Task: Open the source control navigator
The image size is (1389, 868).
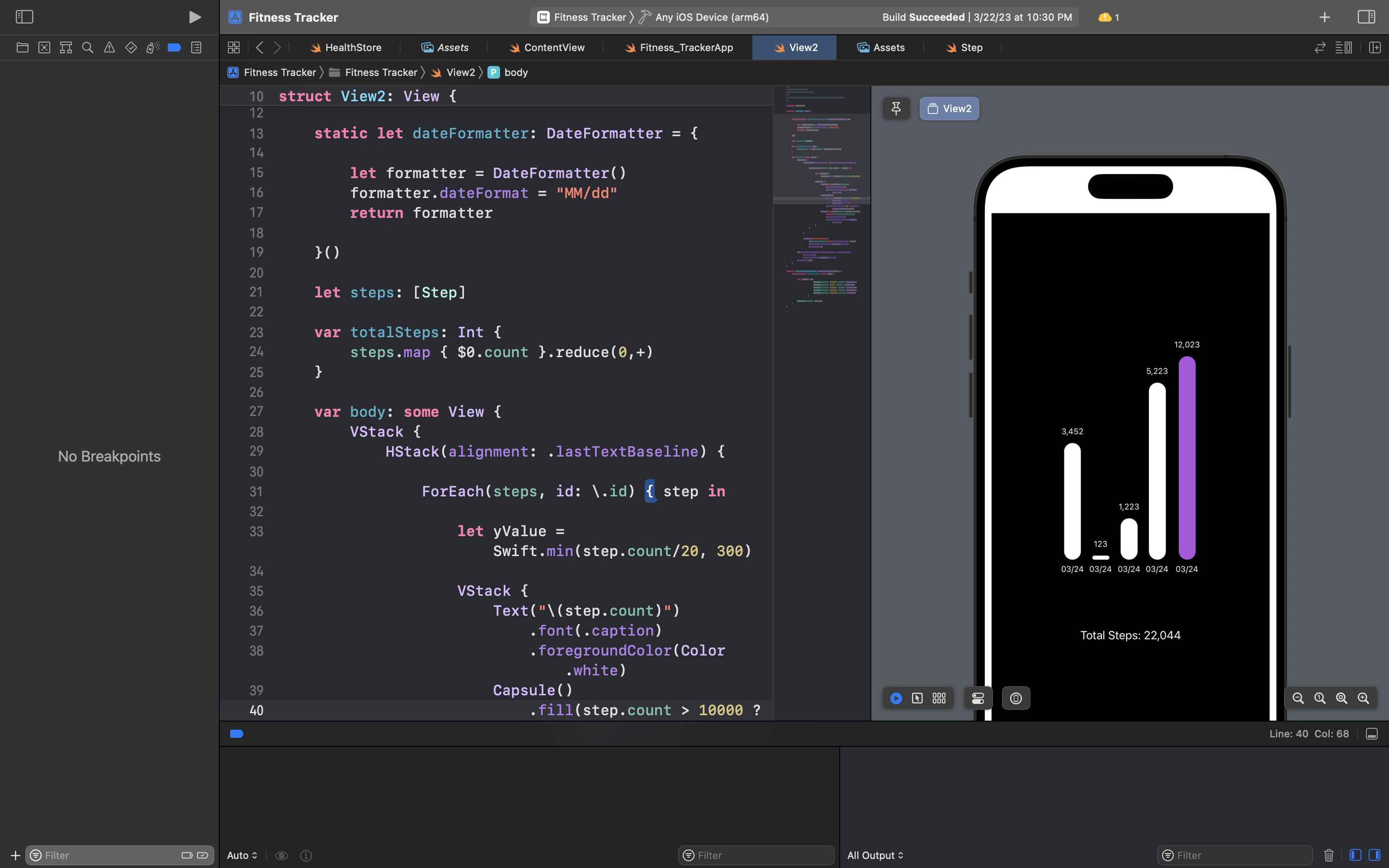Action: click(44, 47)
